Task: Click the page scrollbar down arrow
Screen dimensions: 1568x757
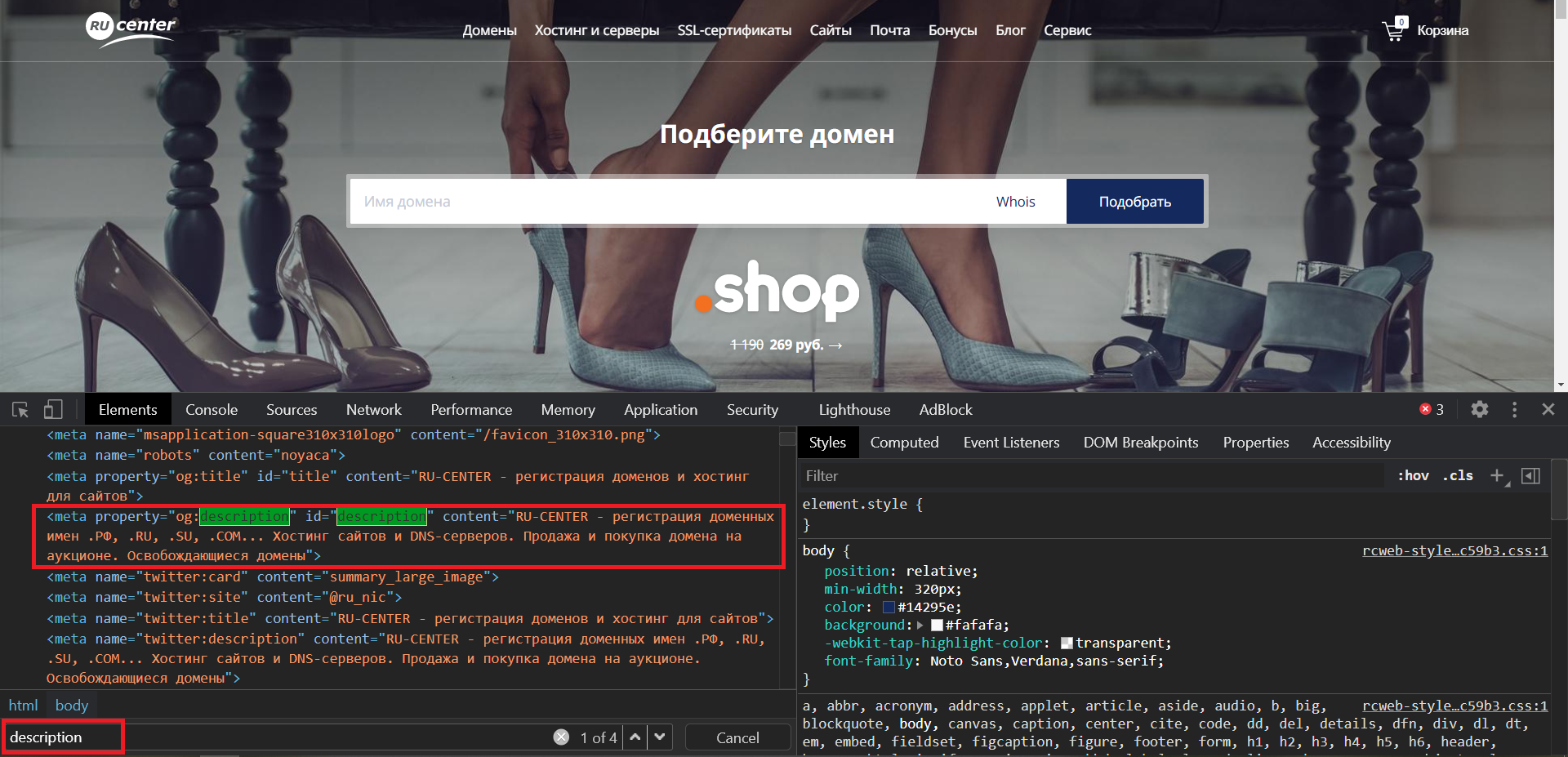Action: (1561, 385)
